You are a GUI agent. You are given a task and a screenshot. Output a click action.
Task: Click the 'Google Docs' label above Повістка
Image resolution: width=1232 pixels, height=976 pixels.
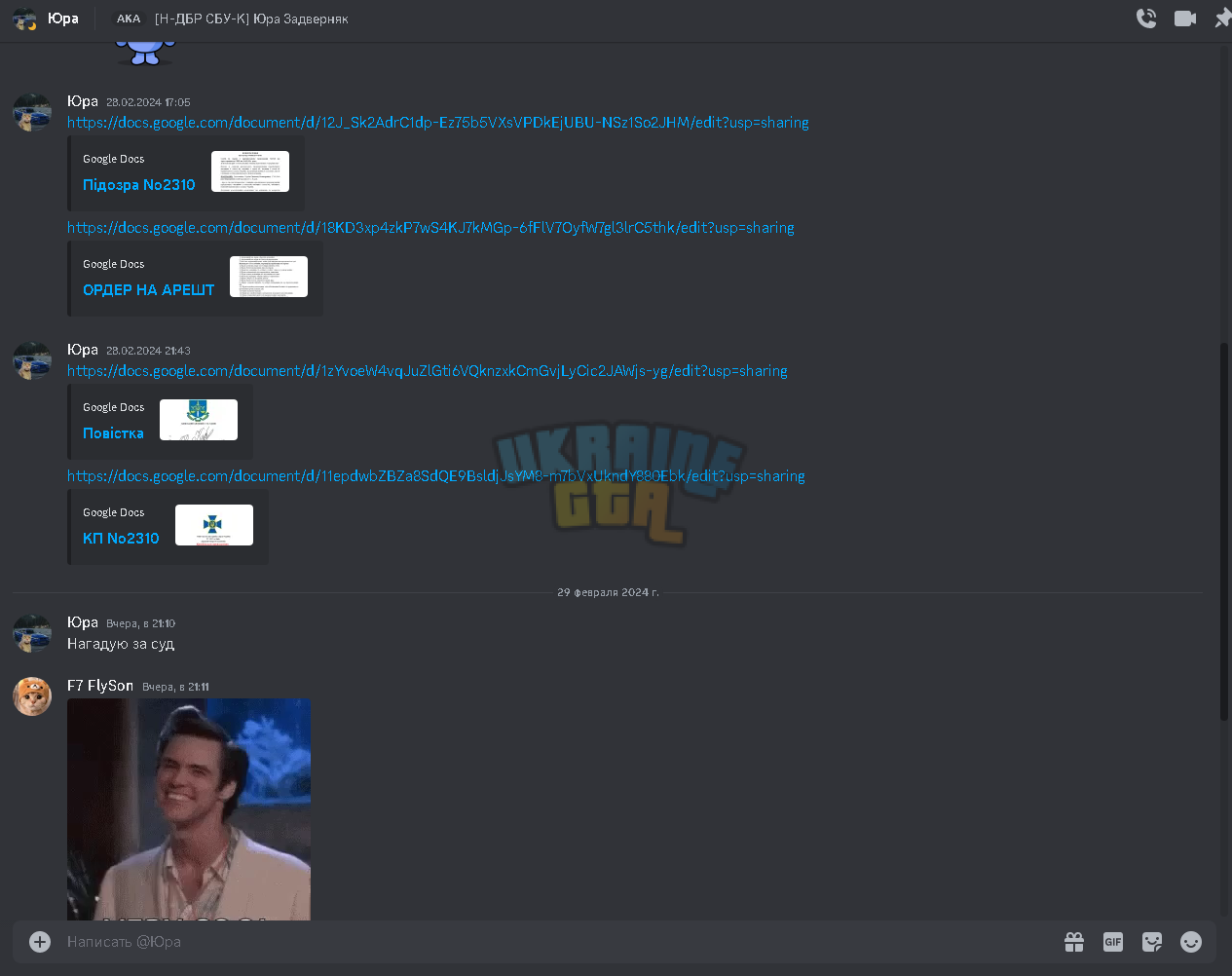(x=113, y=407)
